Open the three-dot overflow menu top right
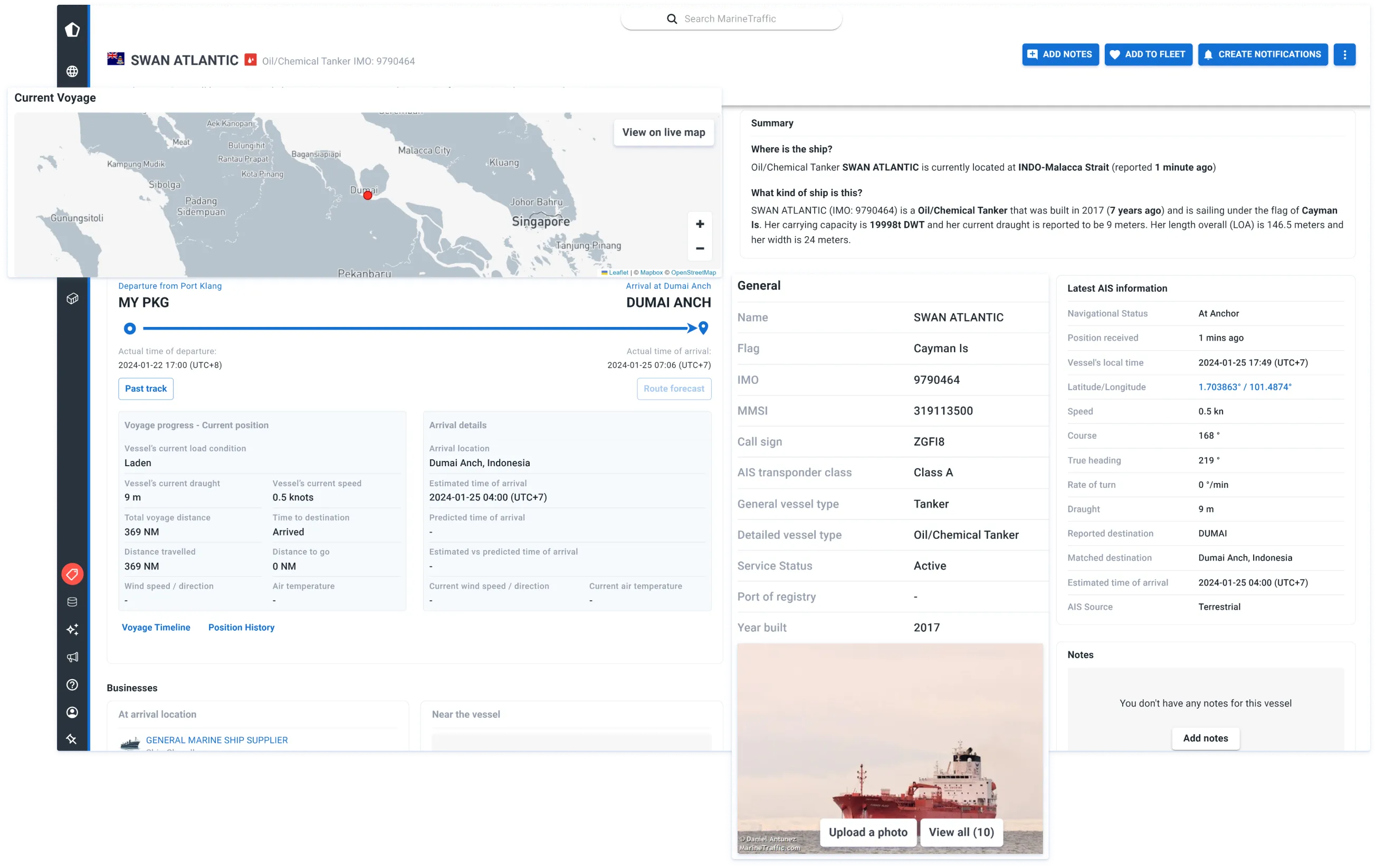 coord(1345,54)
